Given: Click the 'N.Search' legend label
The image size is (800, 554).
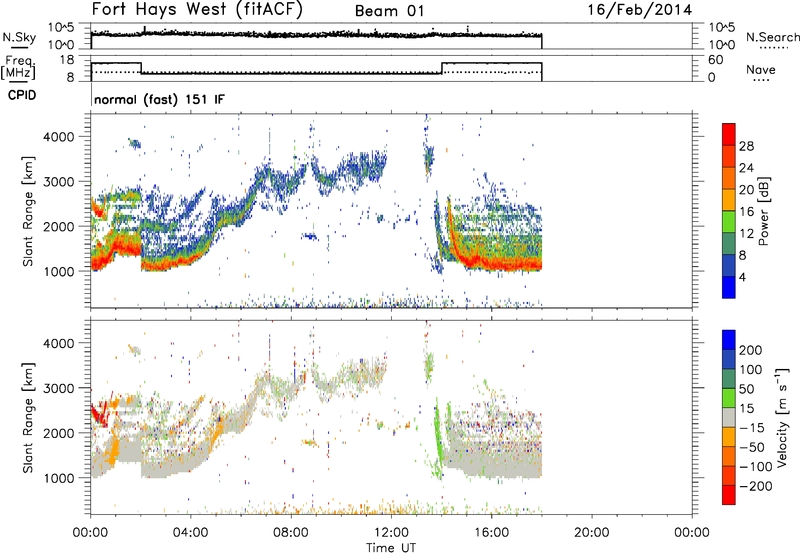Looking at the screenshot, I should 772,37.
